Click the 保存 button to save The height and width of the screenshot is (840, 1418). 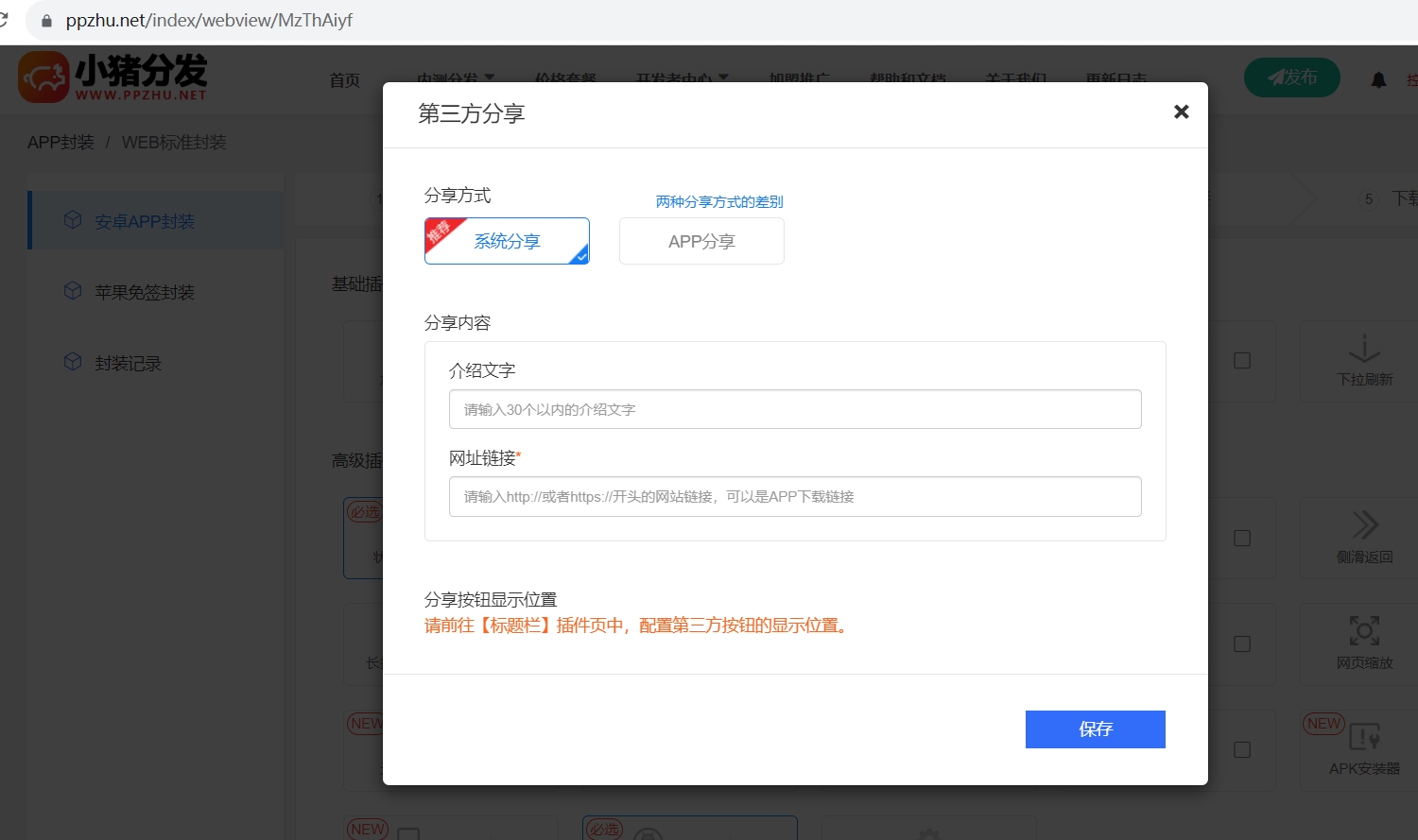tap(1095, 729)
